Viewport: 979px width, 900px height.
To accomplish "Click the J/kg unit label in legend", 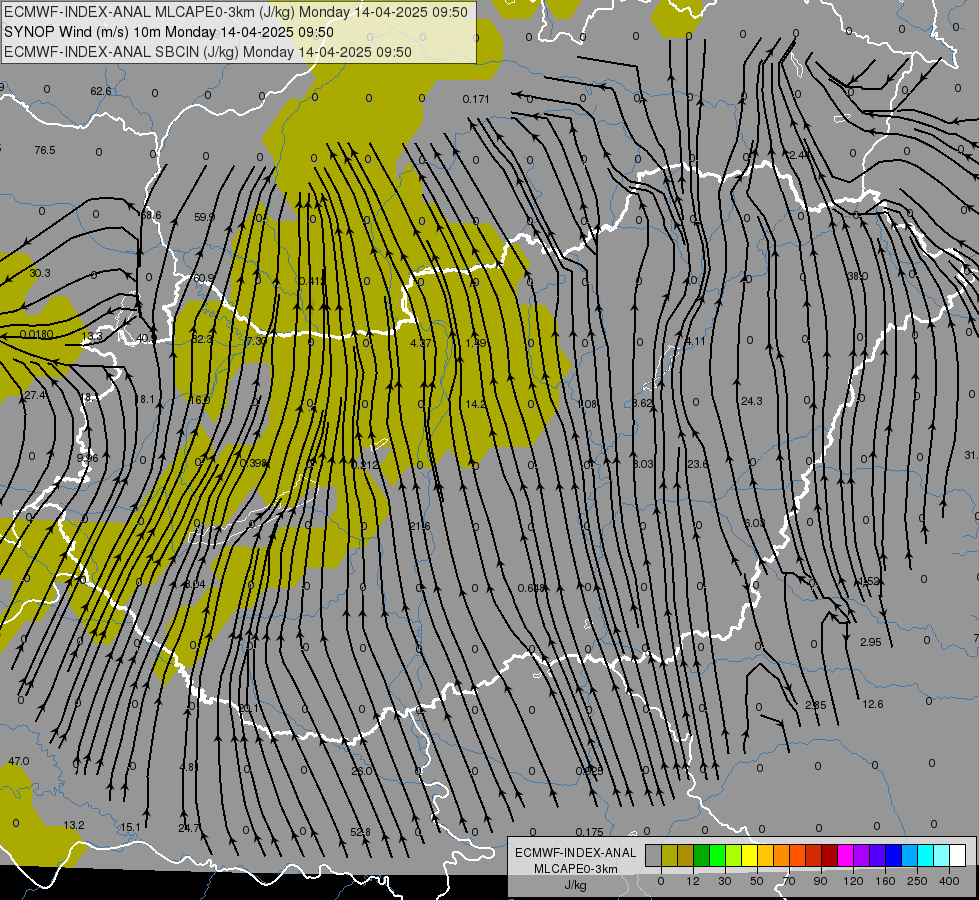I will coord(576,885).
